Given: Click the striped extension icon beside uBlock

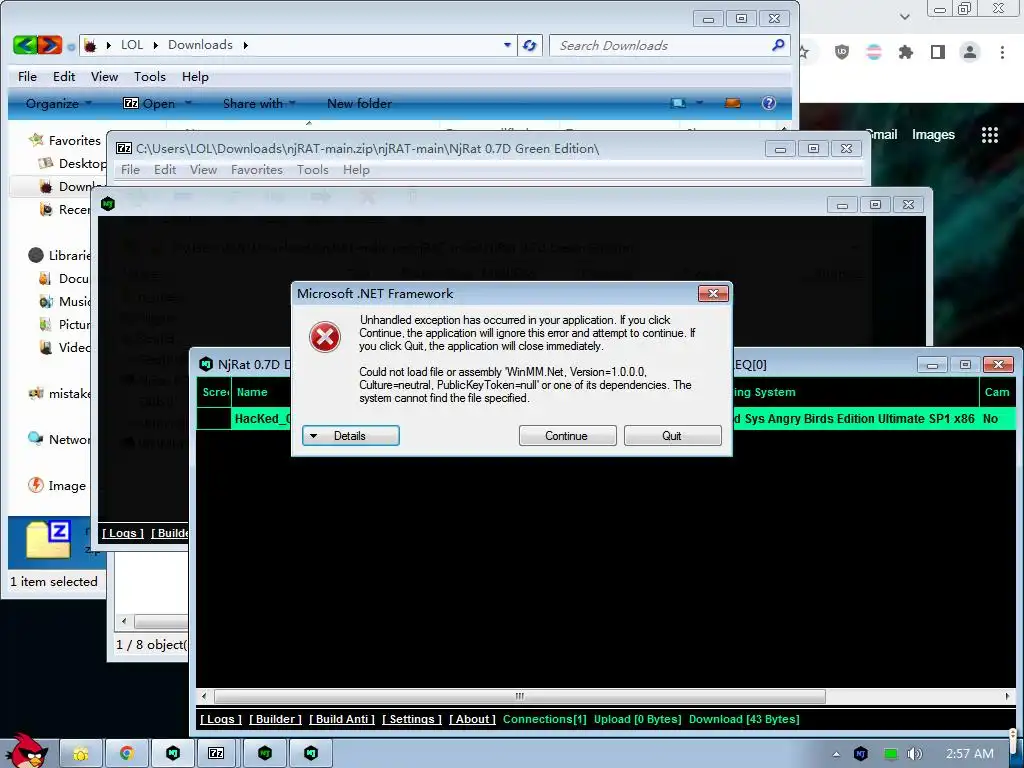Looking at the screenshot, I should (874, 52).
